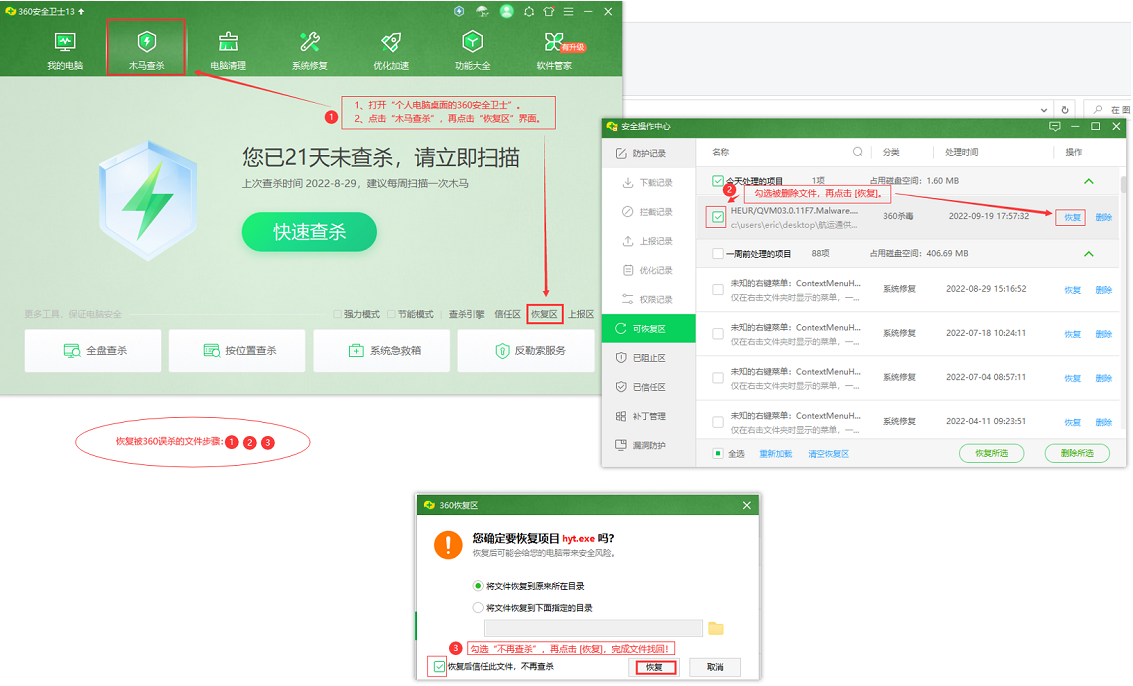Open the 补丁管理 sidebar item
The width and height of the screenshot is (1133, 686).
click(x=648, y=416)
